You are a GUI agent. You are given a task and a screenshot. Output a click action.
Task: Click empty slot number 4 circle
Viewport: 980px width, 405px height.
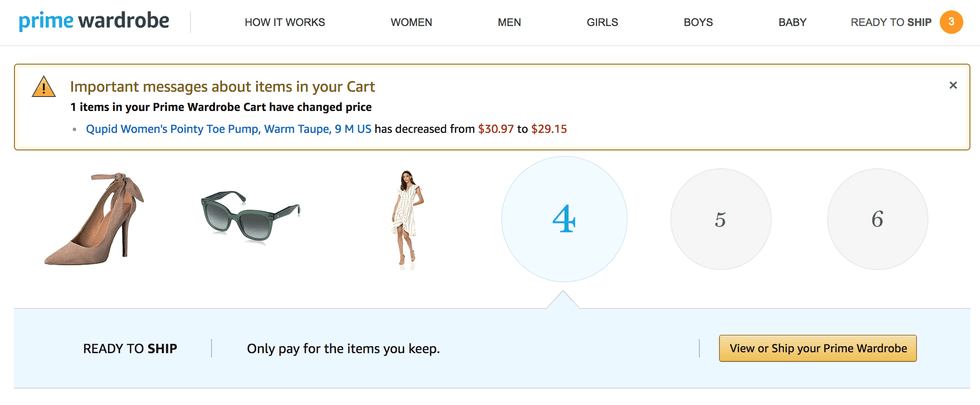click(564, 219)
